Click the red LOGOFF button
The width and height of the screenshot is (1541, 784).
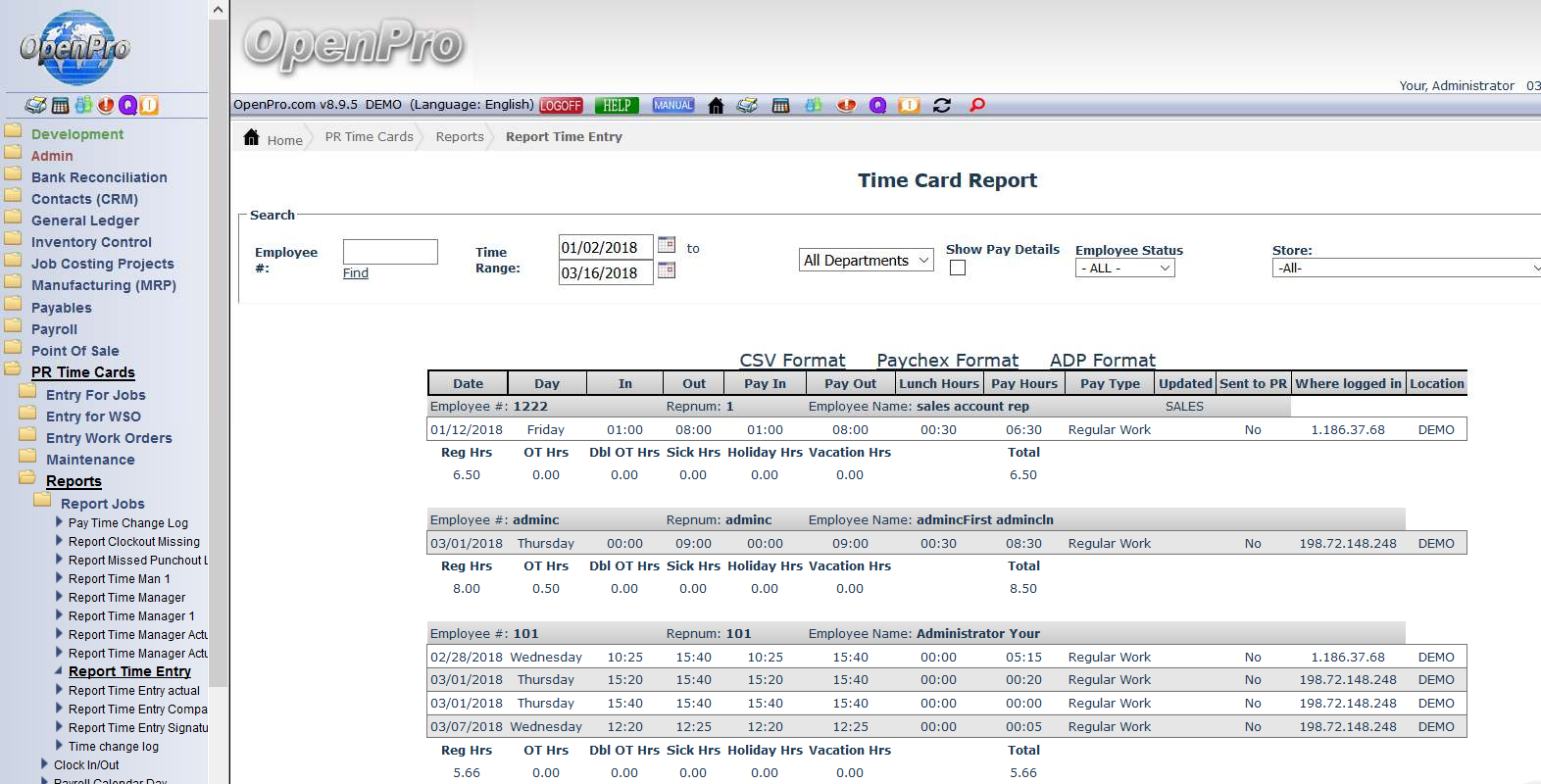561,106
